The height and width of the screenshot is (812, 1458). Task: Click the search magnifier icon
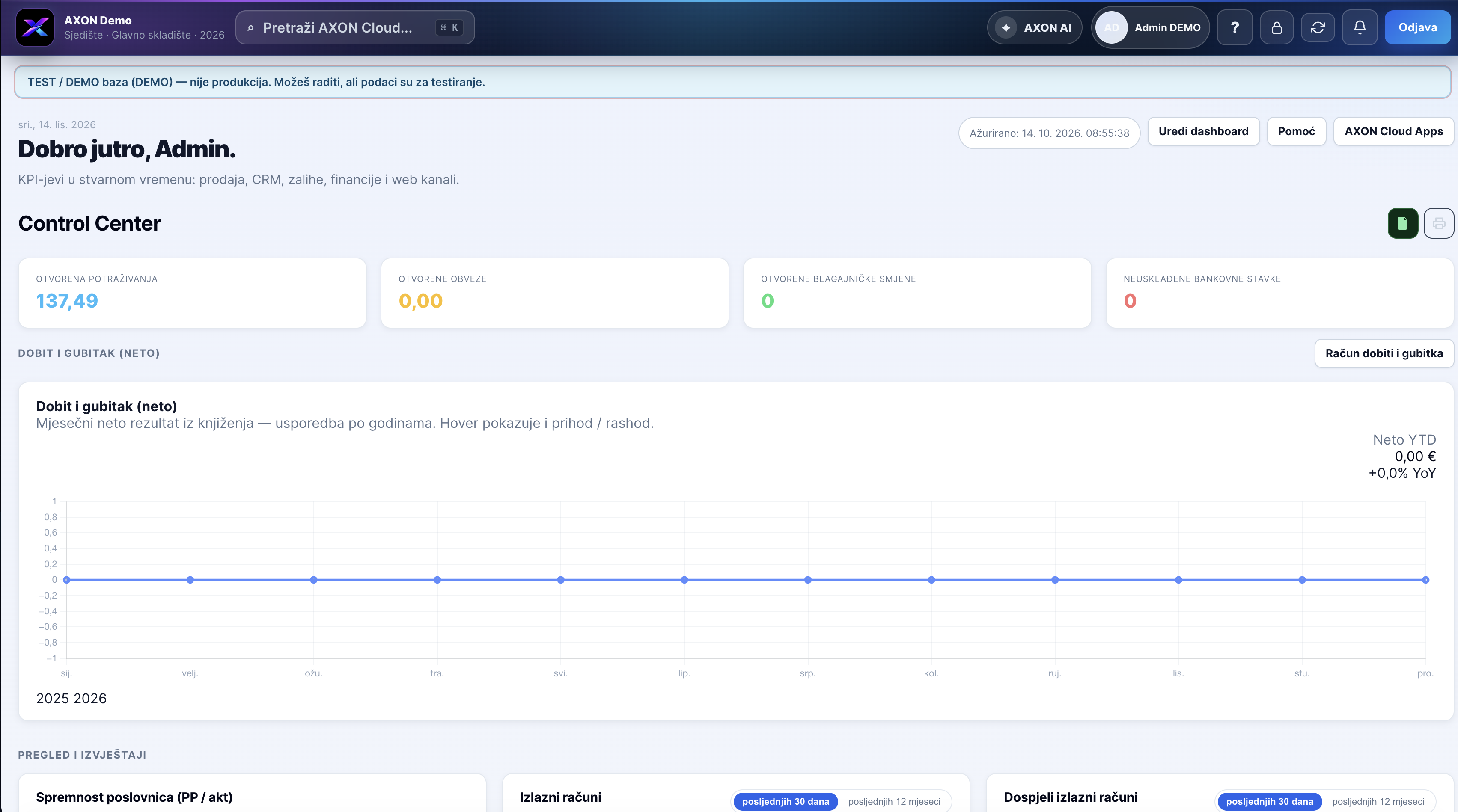pyautogui.click(x=250, y=28)
